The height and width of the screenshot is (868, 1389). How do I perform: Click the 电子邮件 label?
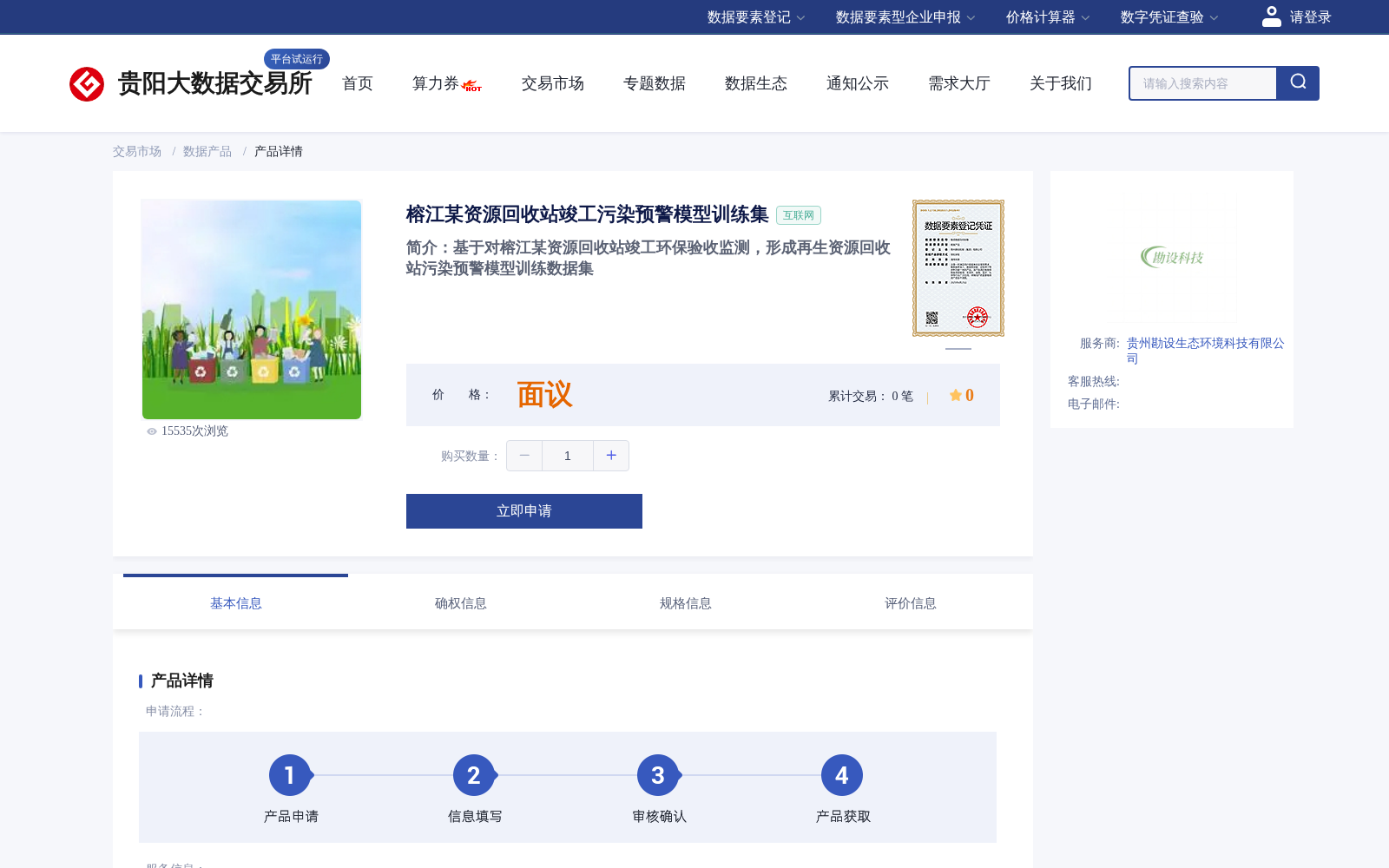click(1094, 404)
